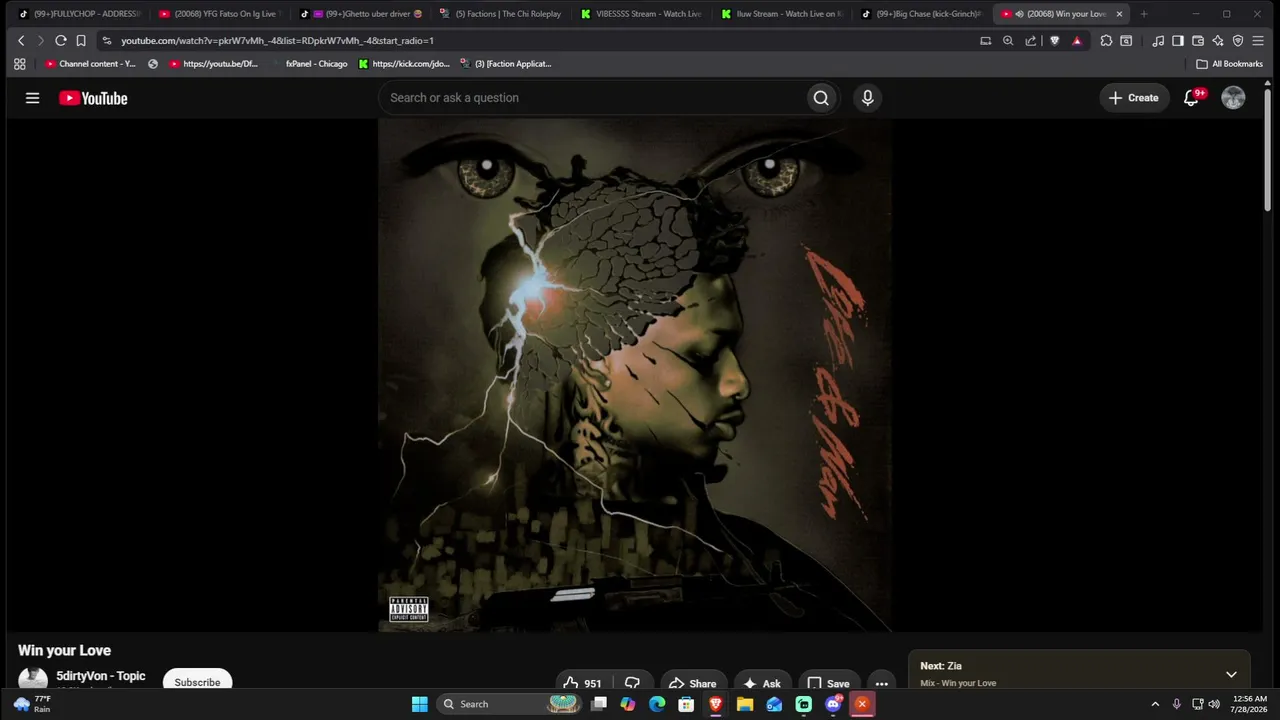Viewport: 1280px width, 720px height.
Task: Open the YouTube account avatar menu
Action: 1233,98
